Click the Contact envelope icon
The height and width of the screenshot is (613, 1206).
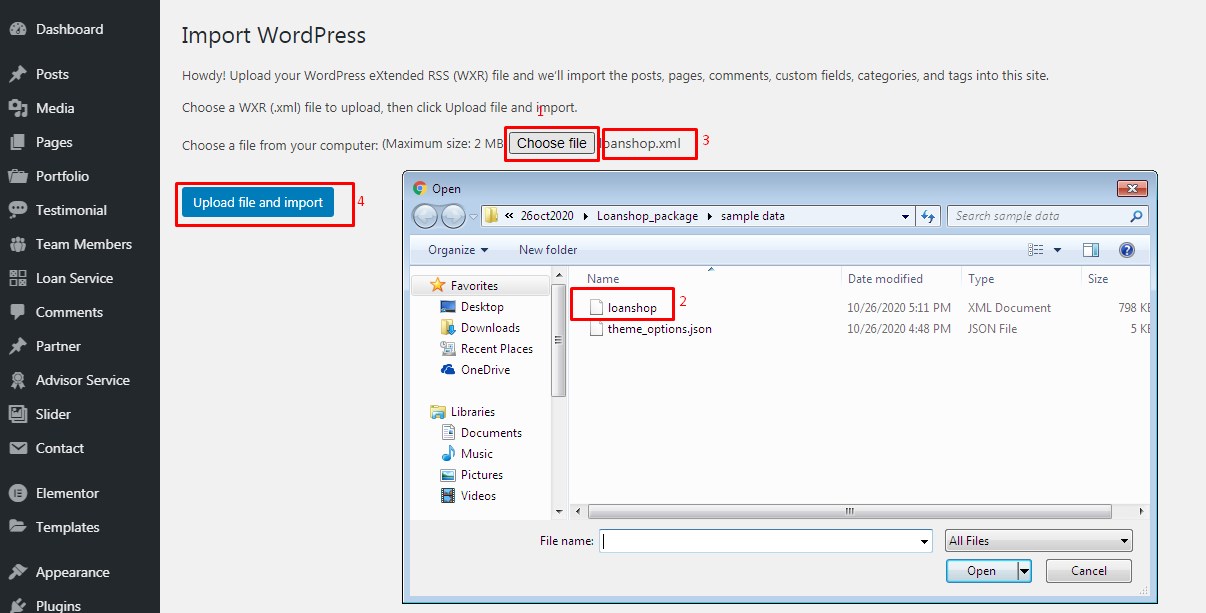[x=17, y=448]
